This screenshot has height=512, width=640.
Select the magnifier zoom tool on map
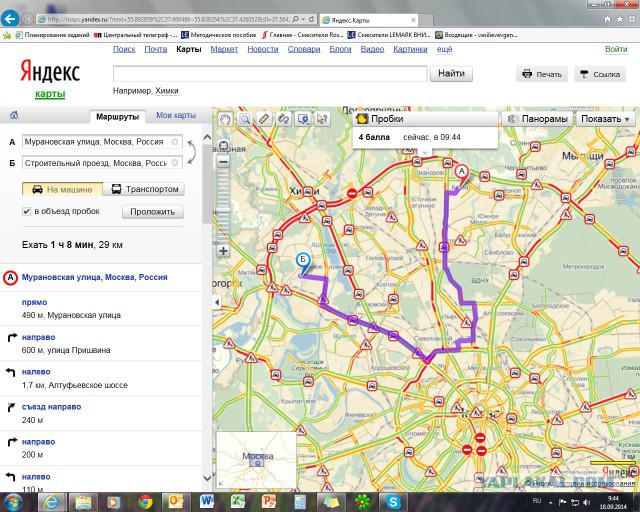[244, 119]
